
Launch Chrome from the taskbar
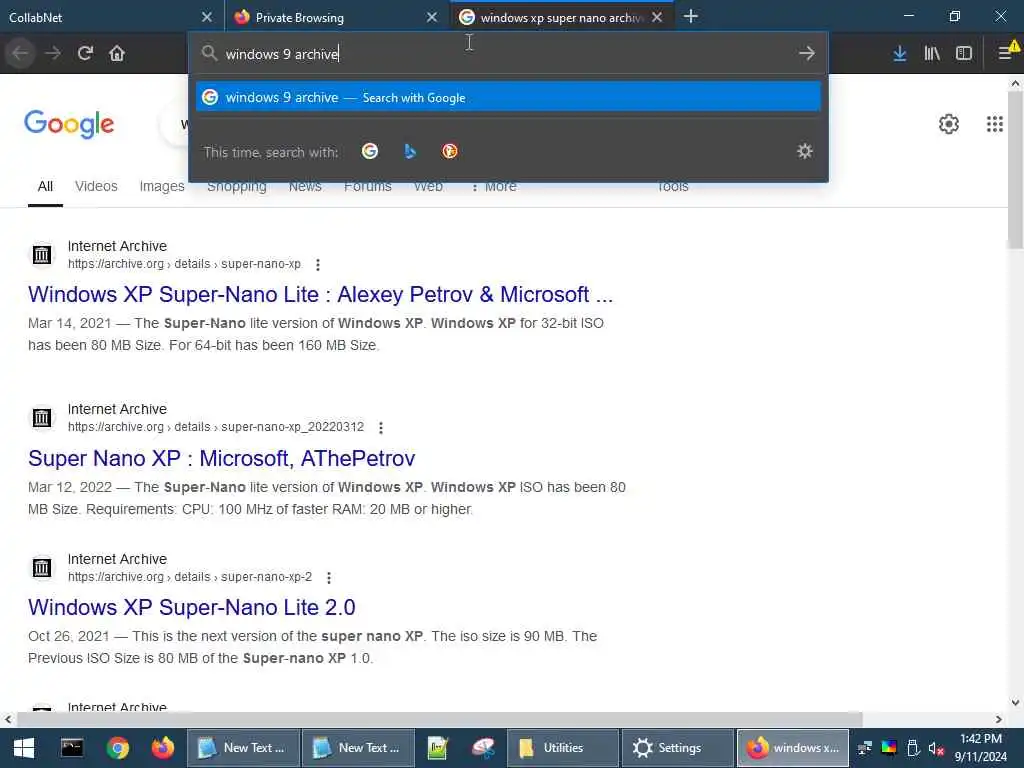coord(118,748)
